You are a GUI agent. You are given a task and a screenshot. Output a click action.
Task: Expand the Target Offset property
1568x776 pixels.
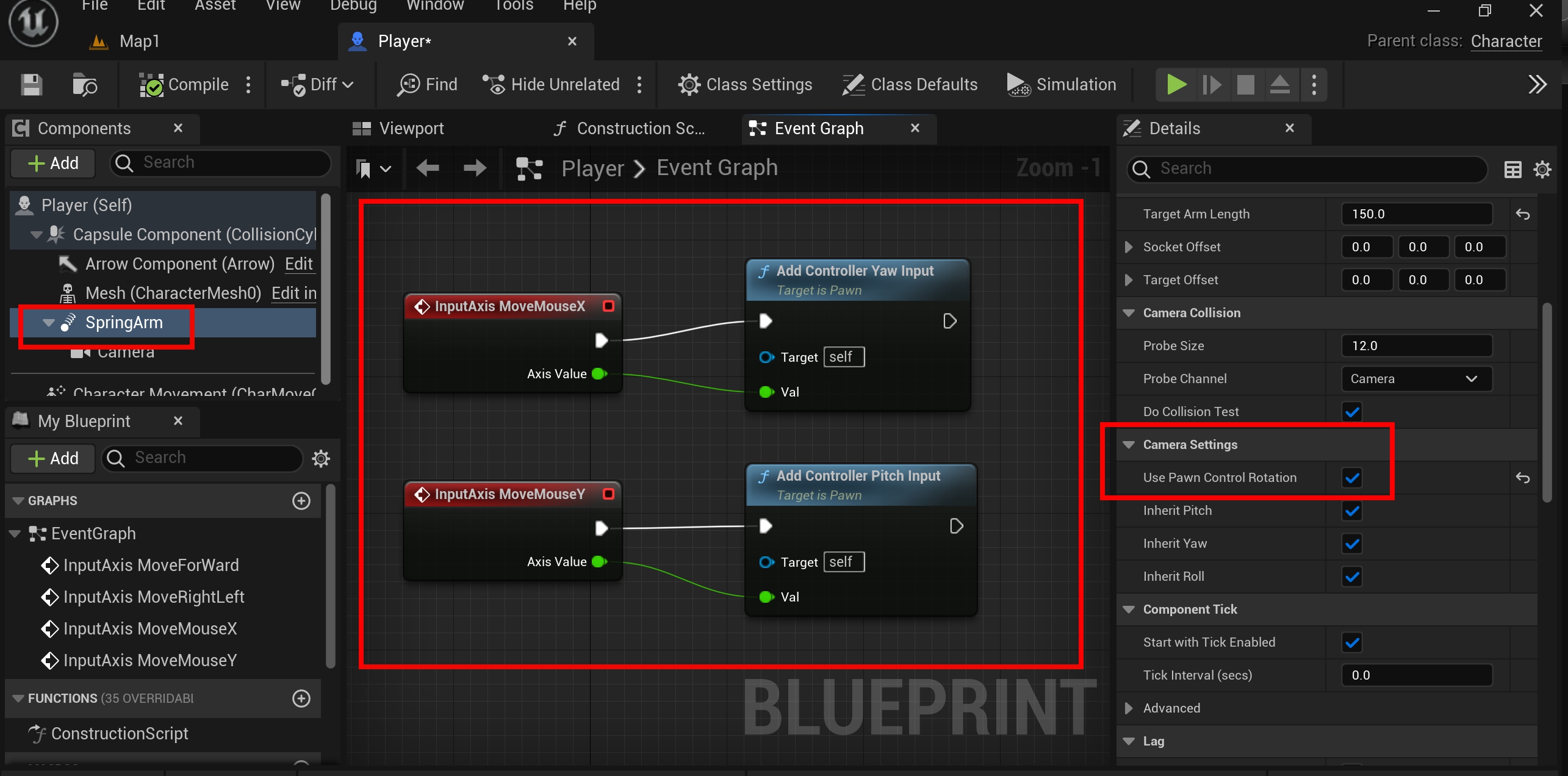click(1128, 280)
